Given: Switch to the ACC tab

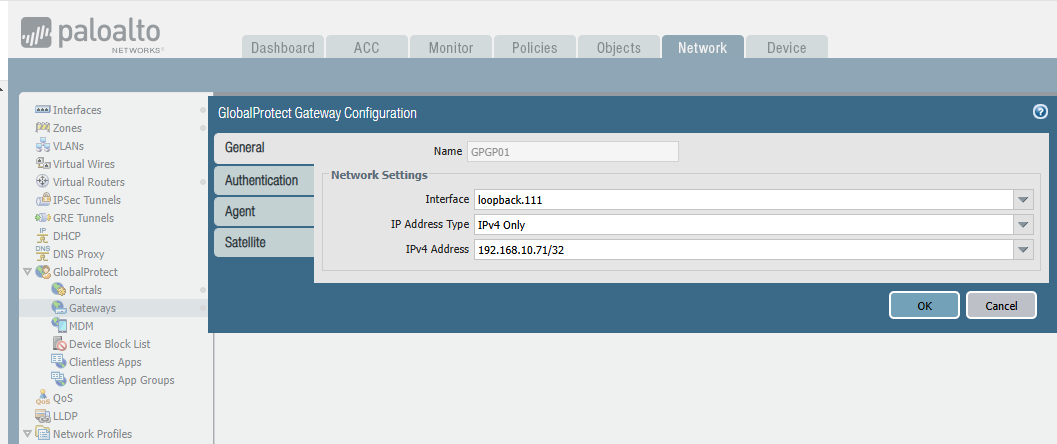Looking at the screenshot, I should 367,48.
